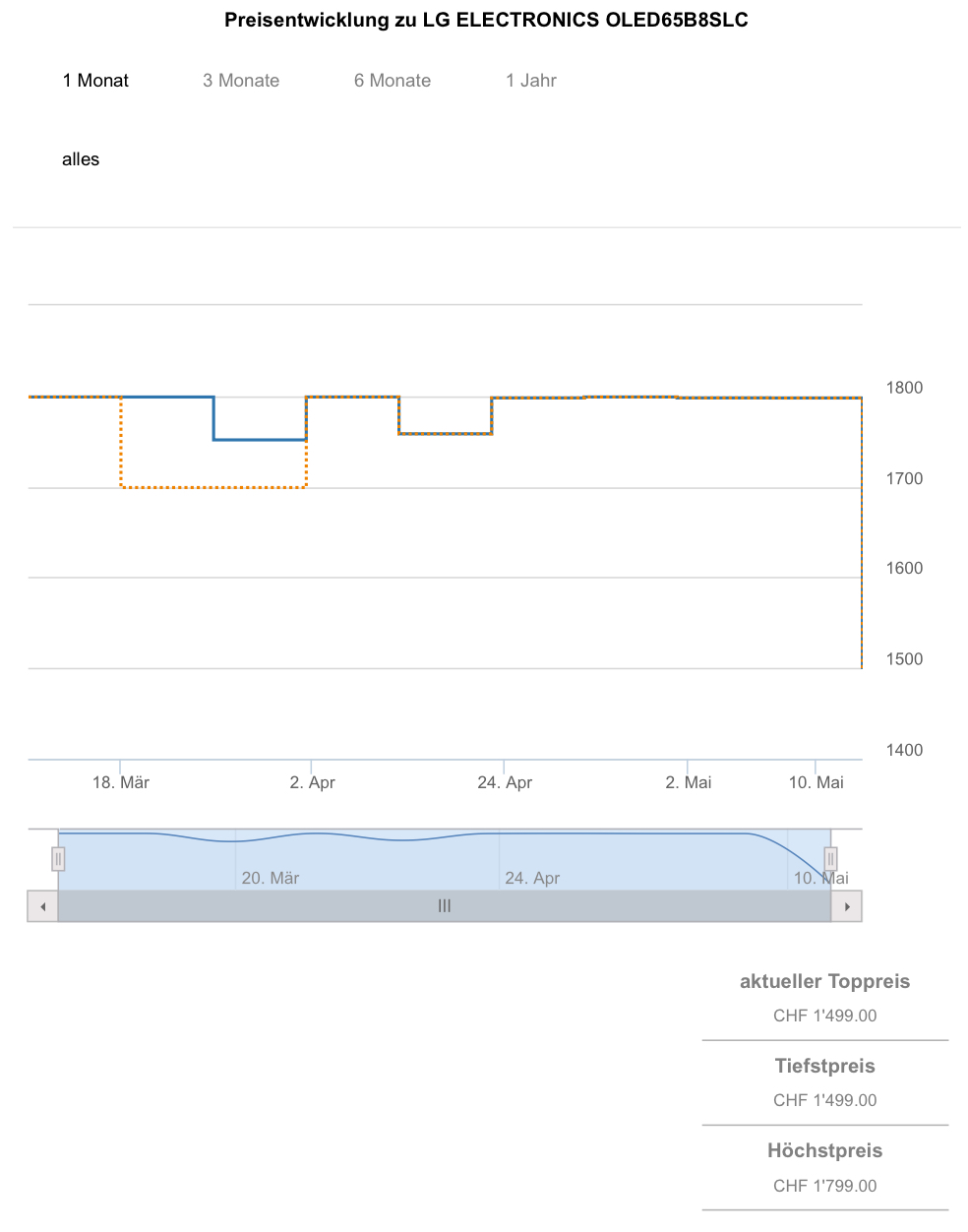Select the 1 Monat range
968x1232 pixels.
95,81
